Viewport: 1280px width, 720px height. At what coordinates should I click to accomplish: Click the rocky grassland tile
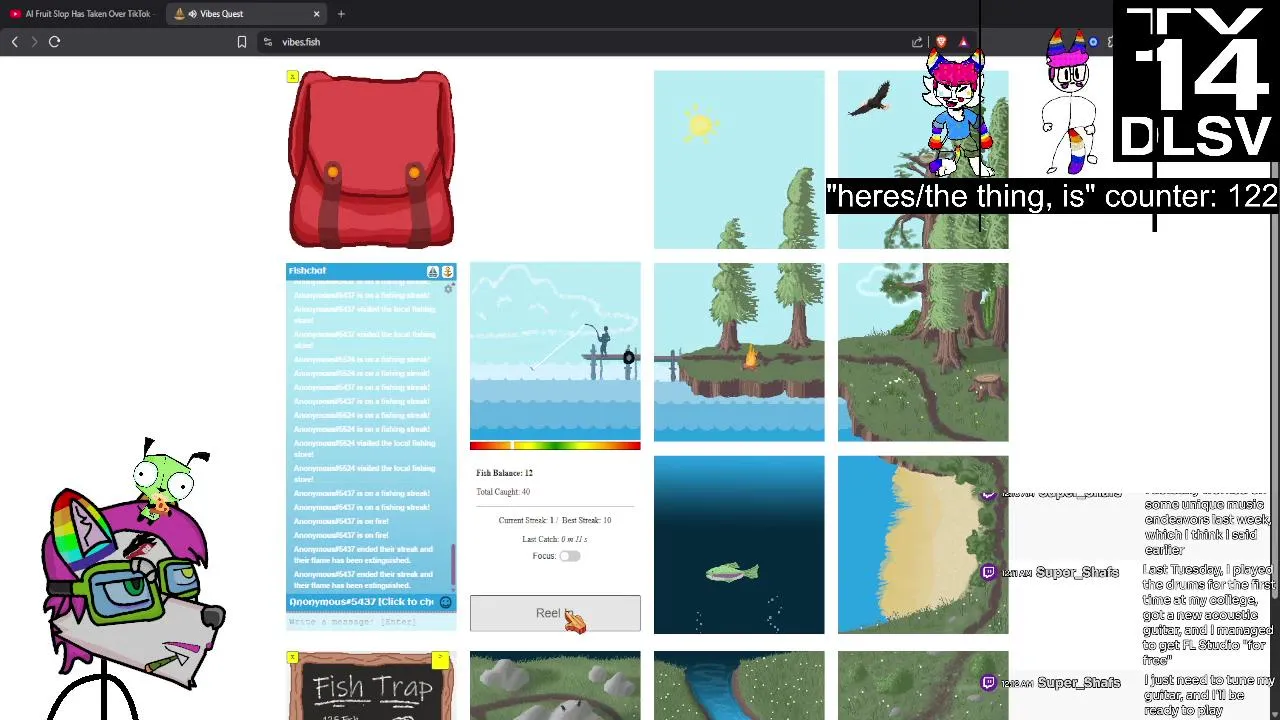(x=555, y=686)
